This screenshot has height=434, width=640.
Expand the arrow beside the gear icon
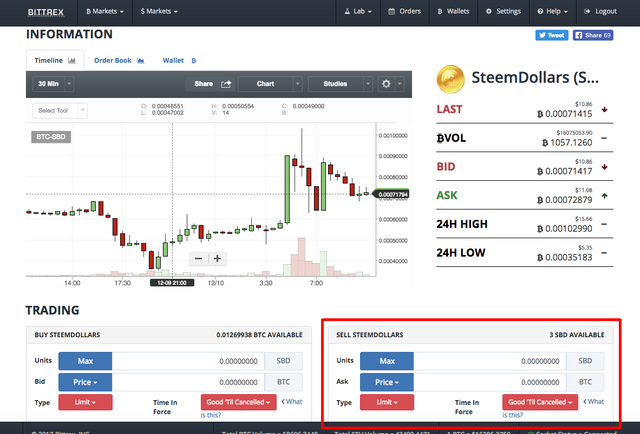[400, 84]
